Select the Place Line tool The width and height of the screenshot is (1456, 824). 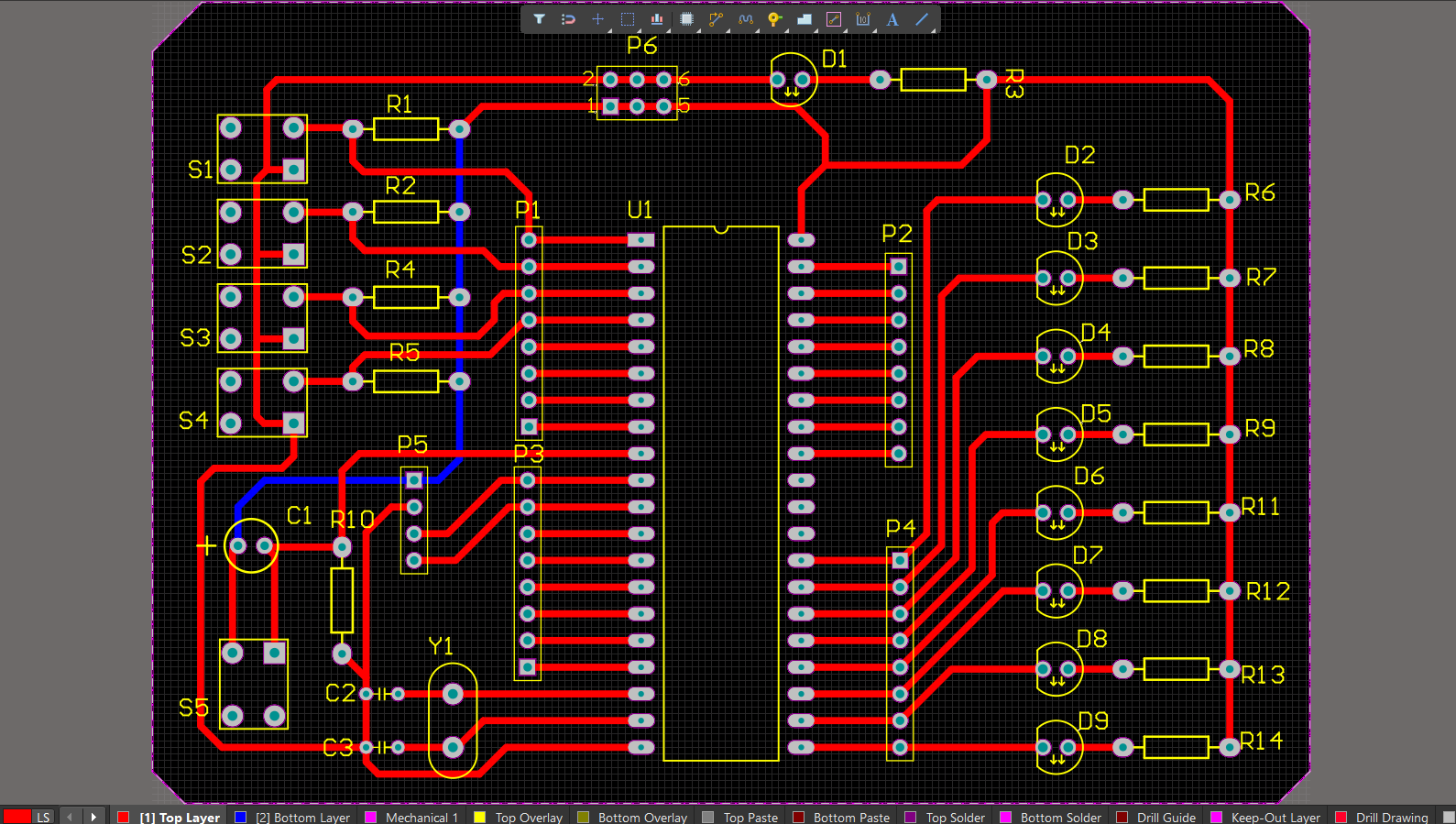[922, 19]
